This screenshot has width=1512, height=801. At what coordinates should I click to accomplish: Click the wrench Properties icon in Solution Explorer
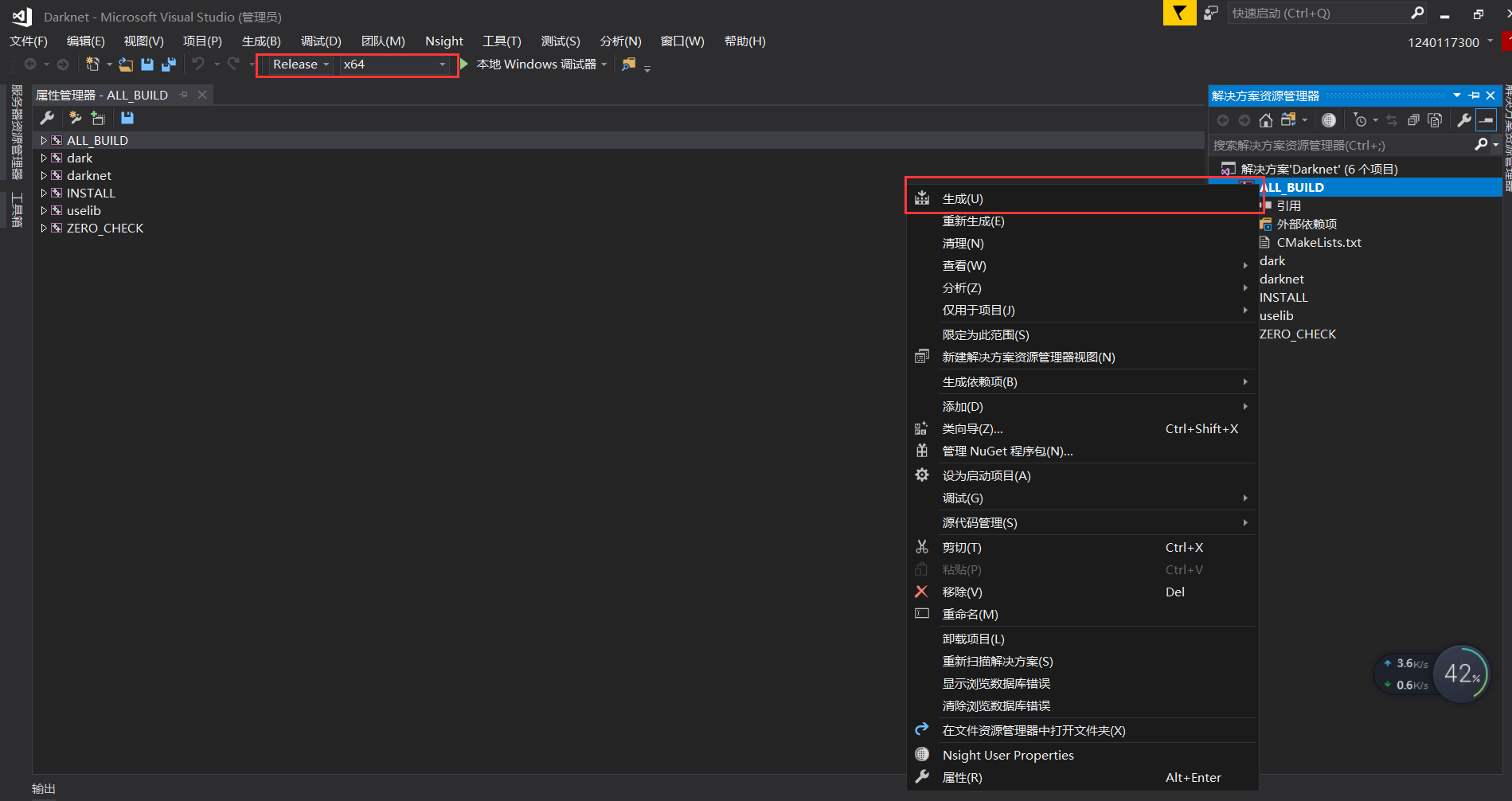tap(1464, 120)
